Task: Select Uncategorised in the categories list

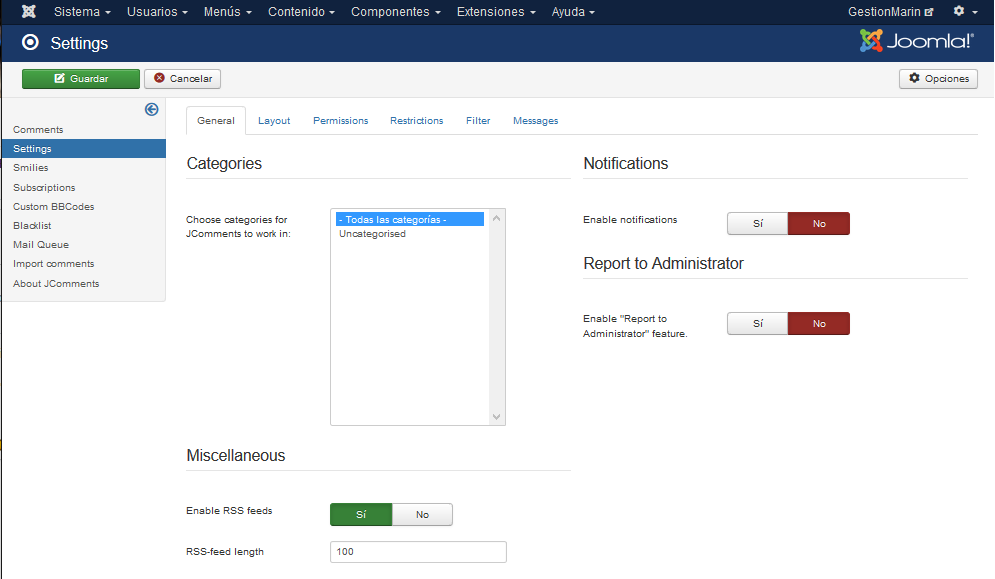Action: [x=372, y=234]
